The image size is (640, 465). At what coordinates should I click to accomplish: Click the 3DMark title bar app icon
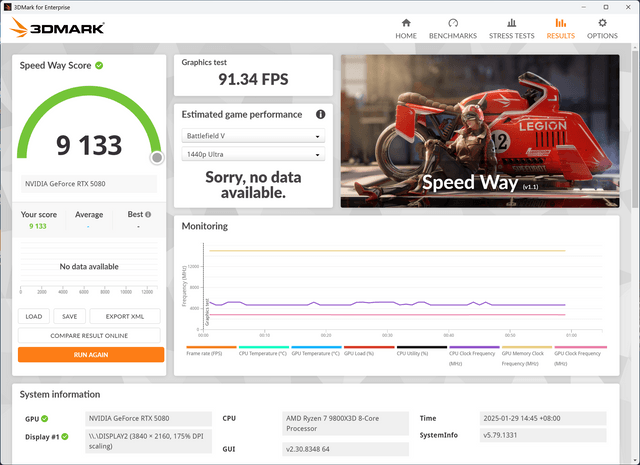7,7
